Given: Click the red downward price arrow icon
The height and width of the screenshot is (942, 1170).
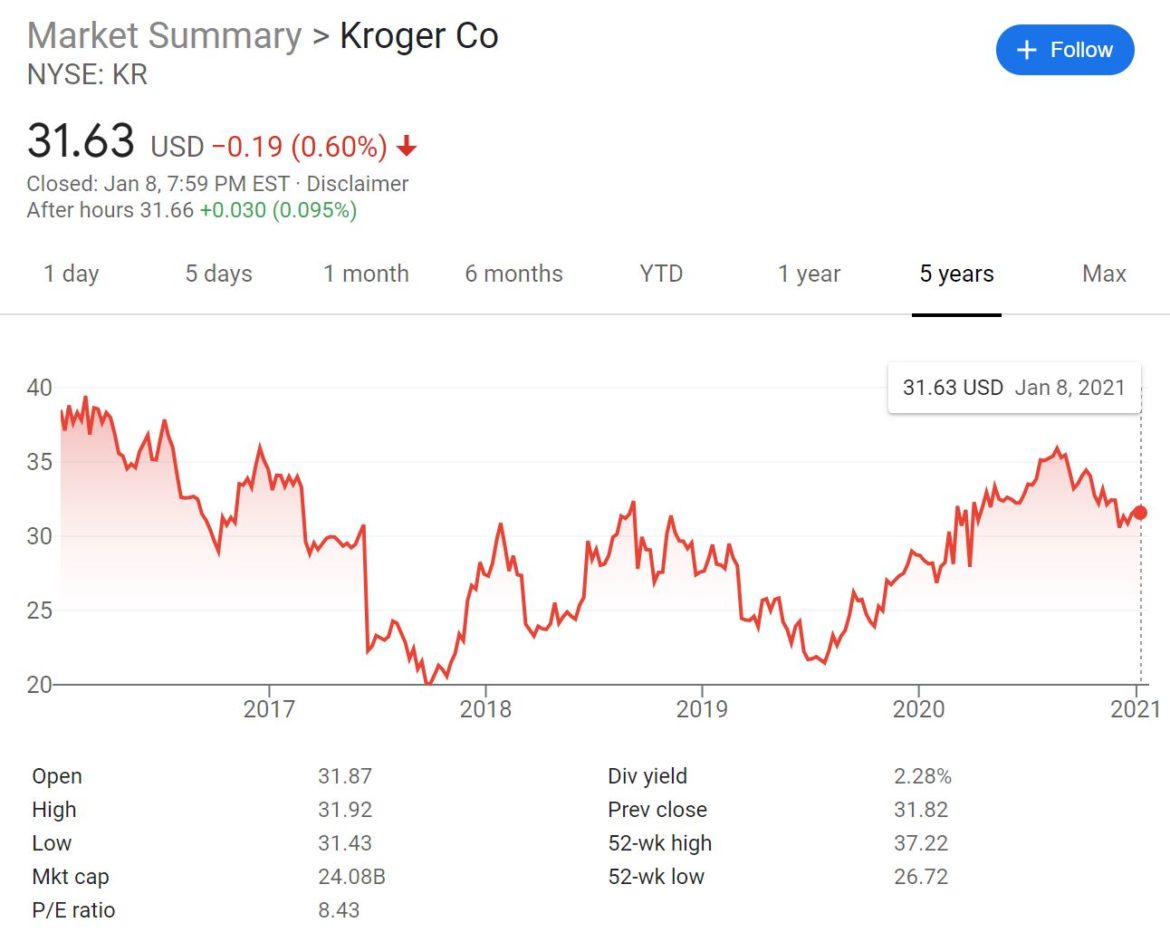Looking at the screenshot, I should pyautogui.click(x=405, y=146).
